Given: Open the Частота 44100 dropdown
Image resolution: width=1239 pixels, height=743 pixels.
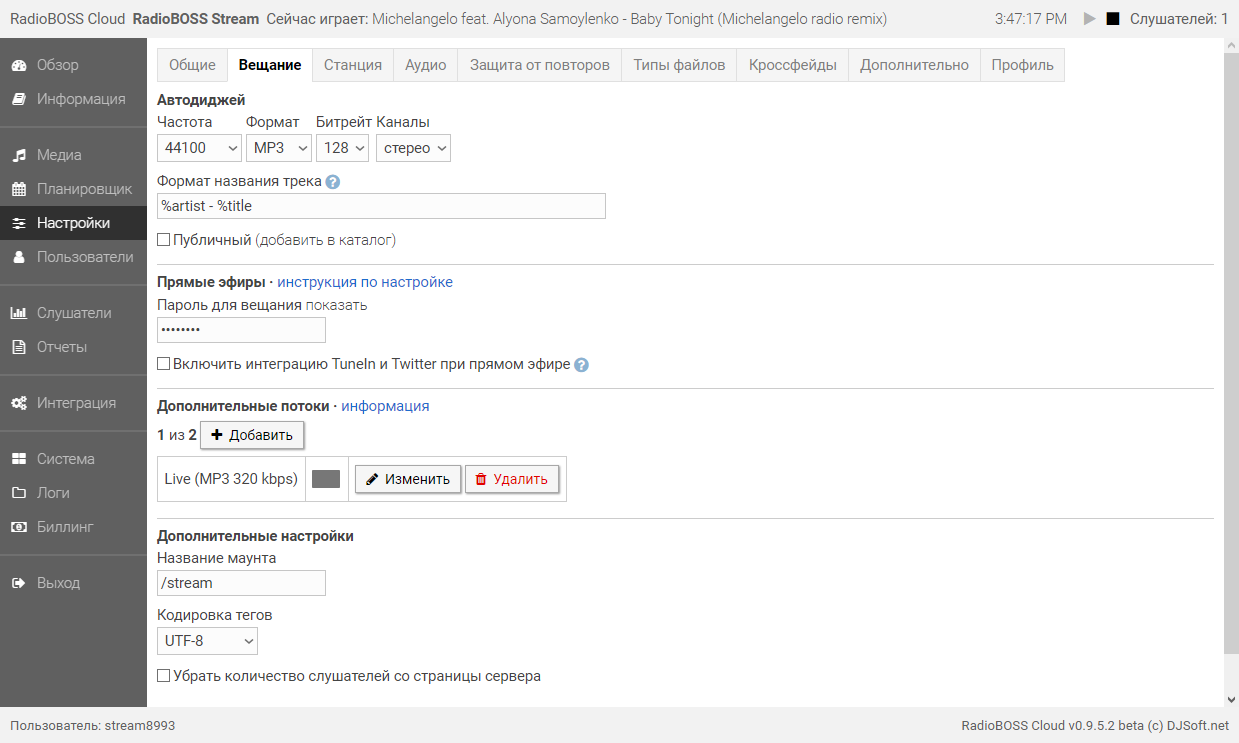Looking at the screenshot, I should [x=199, y=148].
